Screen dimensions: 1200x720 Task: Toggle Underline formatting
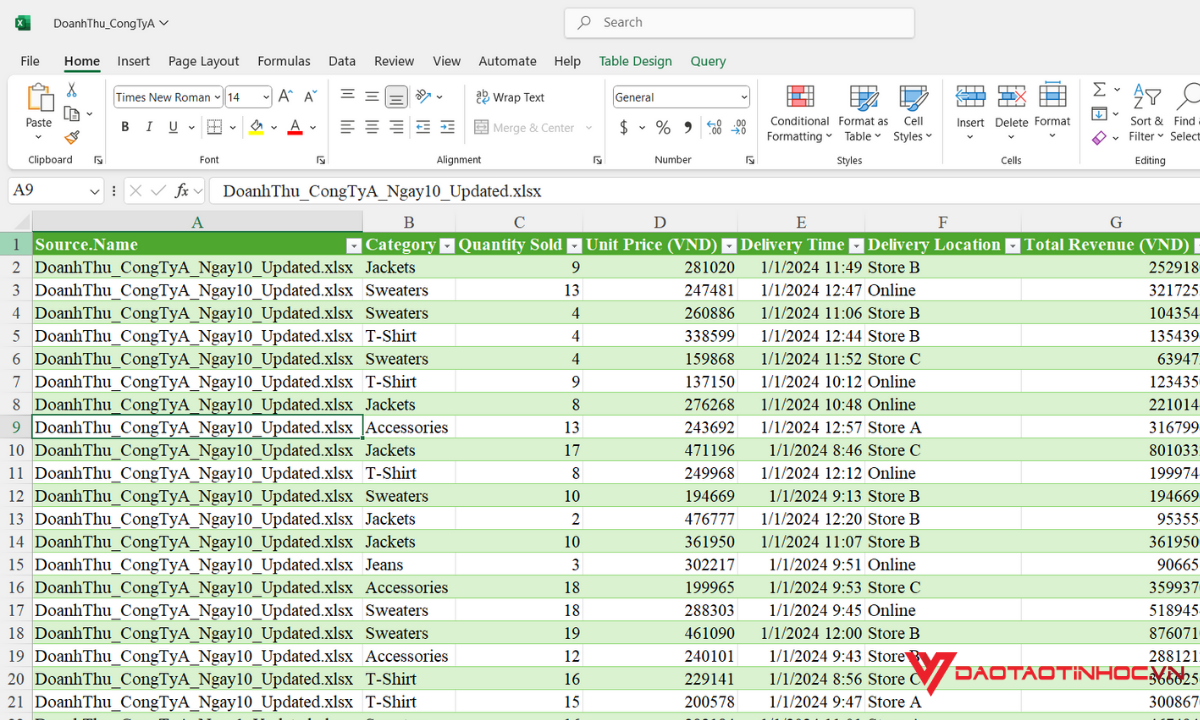click(x=173, y=127)
